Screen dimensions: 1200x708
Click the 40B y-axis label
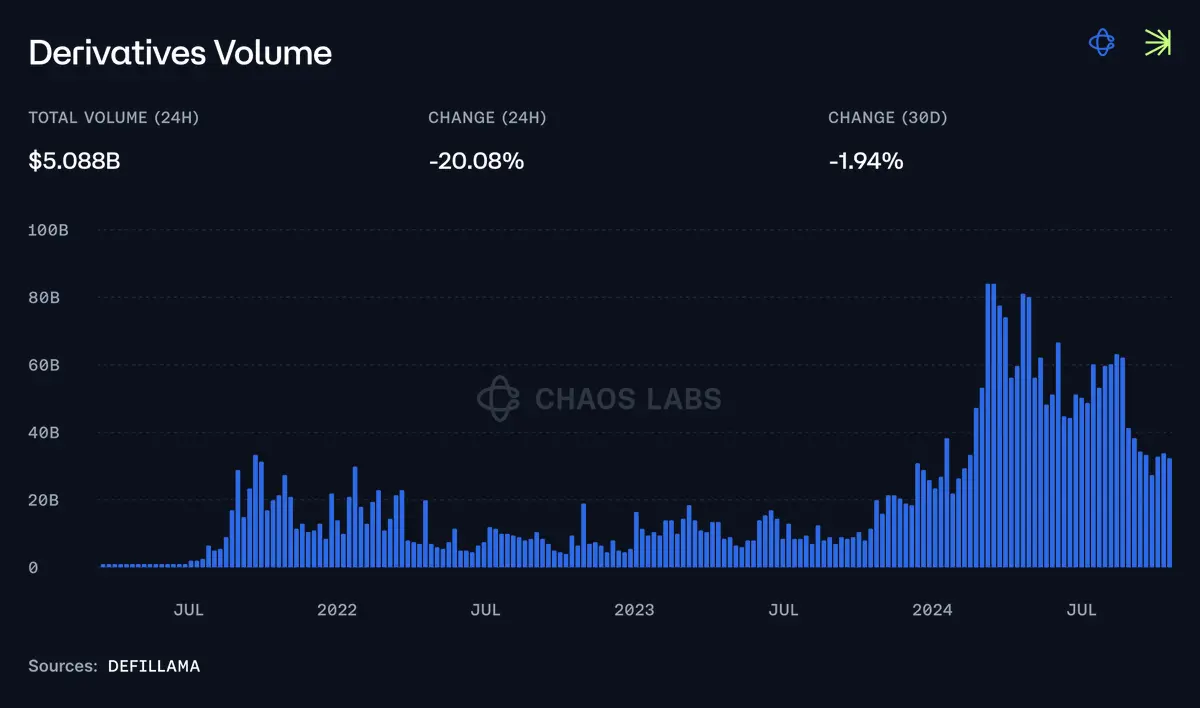pyautogui.click(x=44, y=433)
